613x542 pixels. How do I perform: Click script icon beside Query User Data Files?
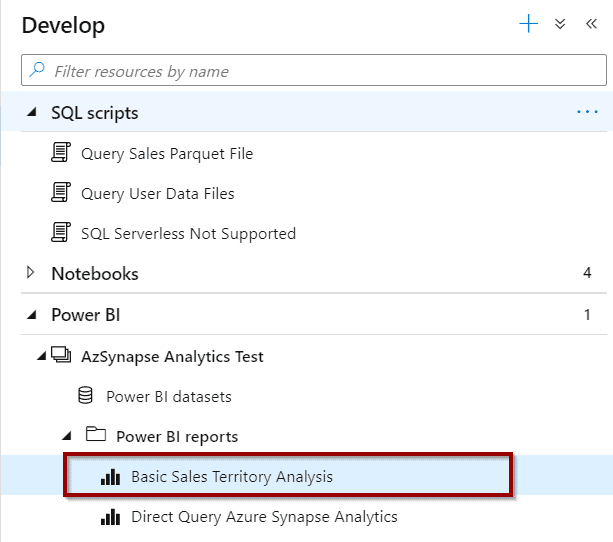click(61, 192)
